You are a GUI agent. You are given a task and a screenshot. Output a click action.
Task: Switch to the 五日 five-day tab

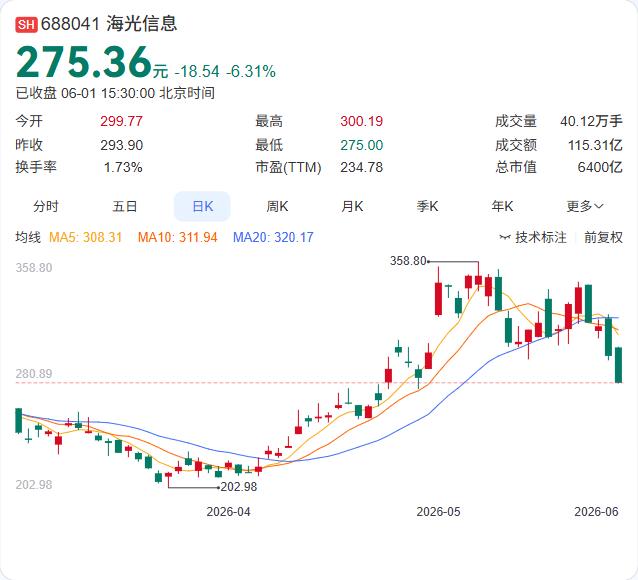coord(125,206)
